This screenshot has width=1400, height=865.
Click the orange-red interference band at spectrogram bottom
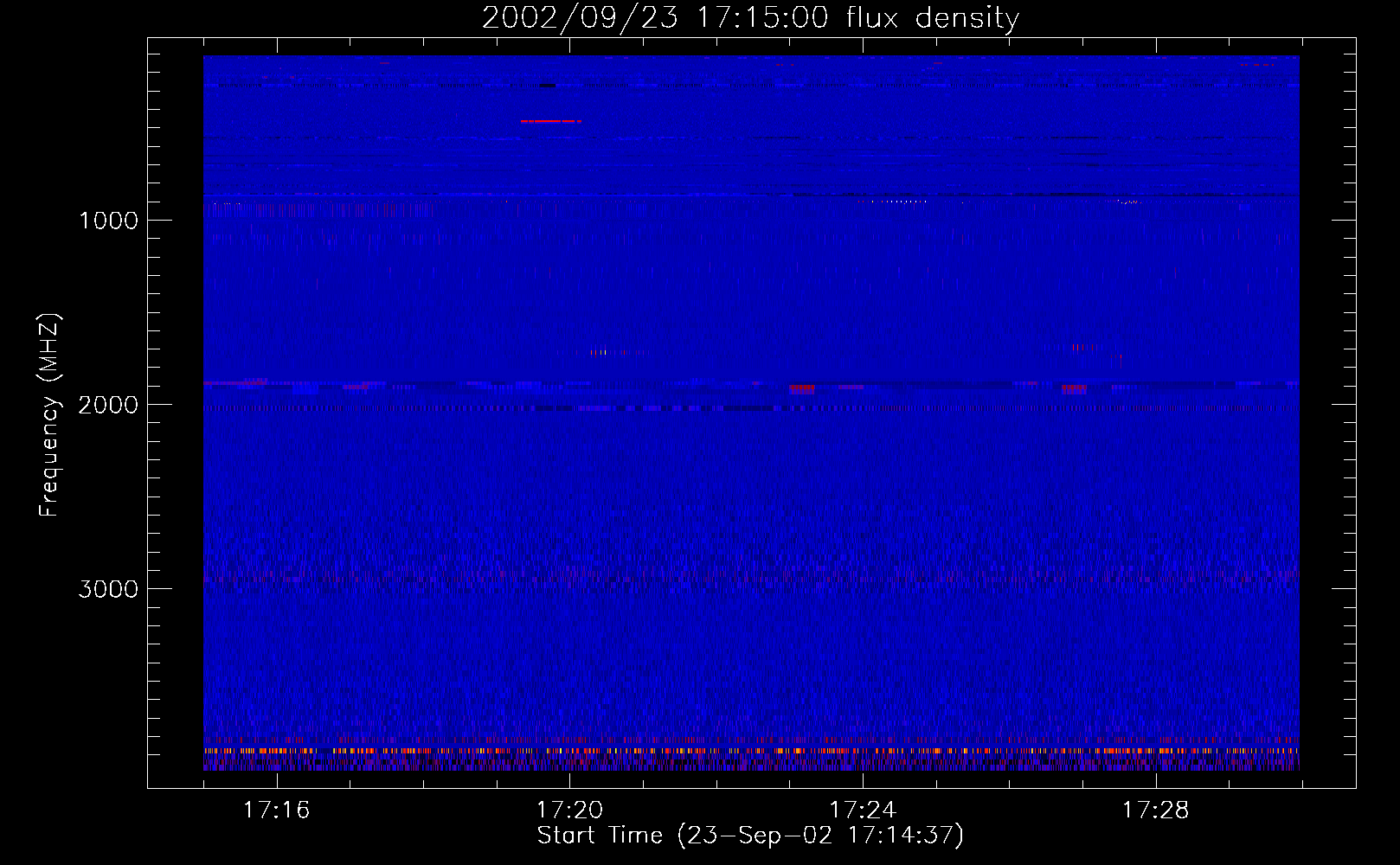click(x=751, y=751)
